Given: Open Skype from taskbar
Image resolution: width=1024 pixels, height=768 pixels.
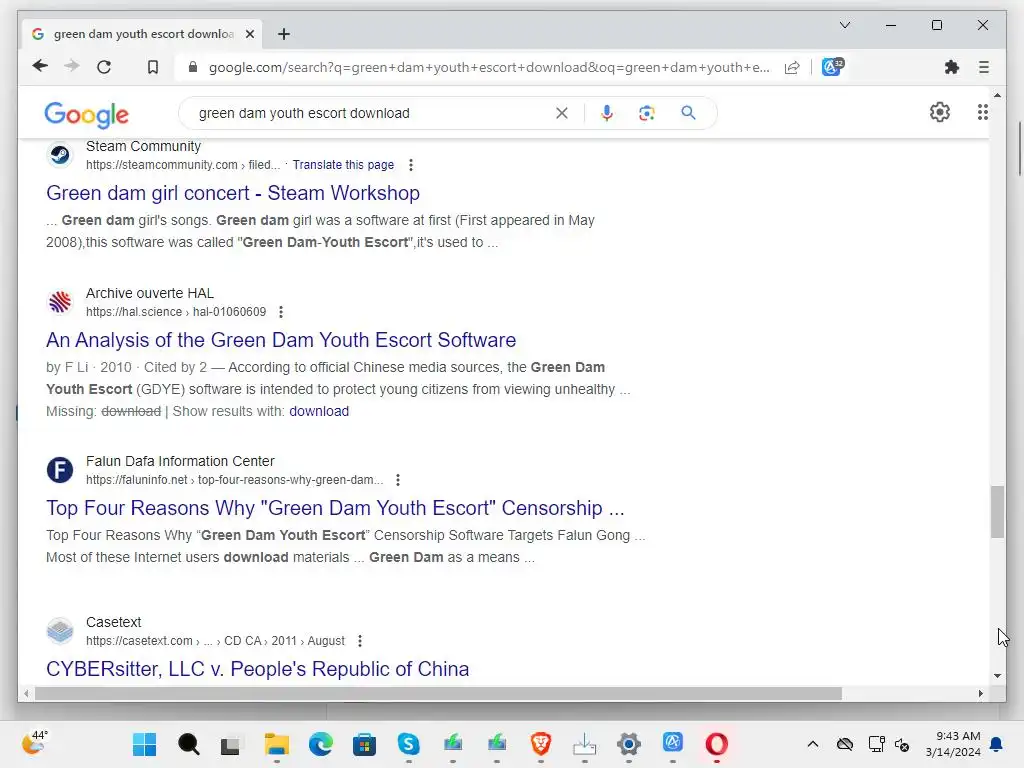Looking at the screenshot, I should click(409, 744).
